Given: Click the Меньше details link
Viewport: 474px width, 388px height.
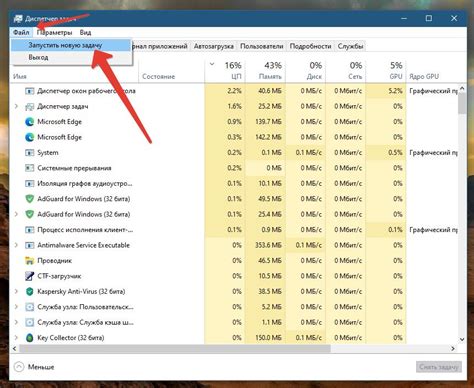Looking at the screenshot, I should click(x=41, y=367).
